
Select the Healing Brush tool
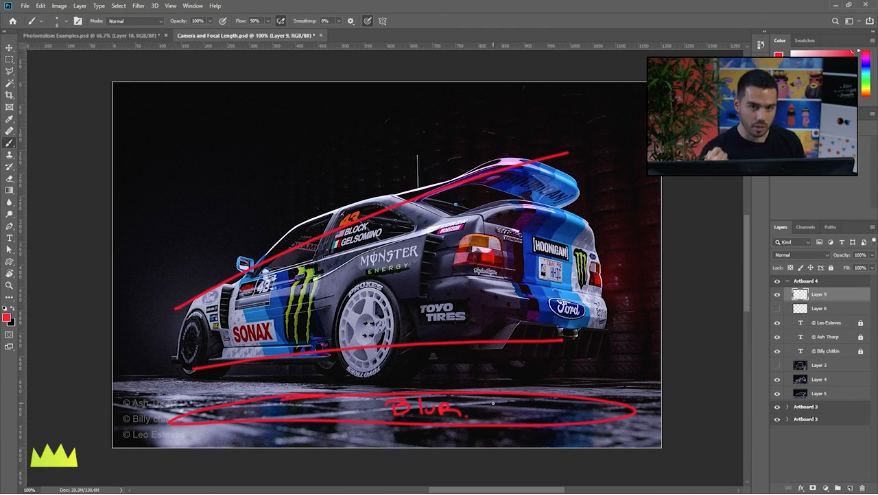pos(9,130)
